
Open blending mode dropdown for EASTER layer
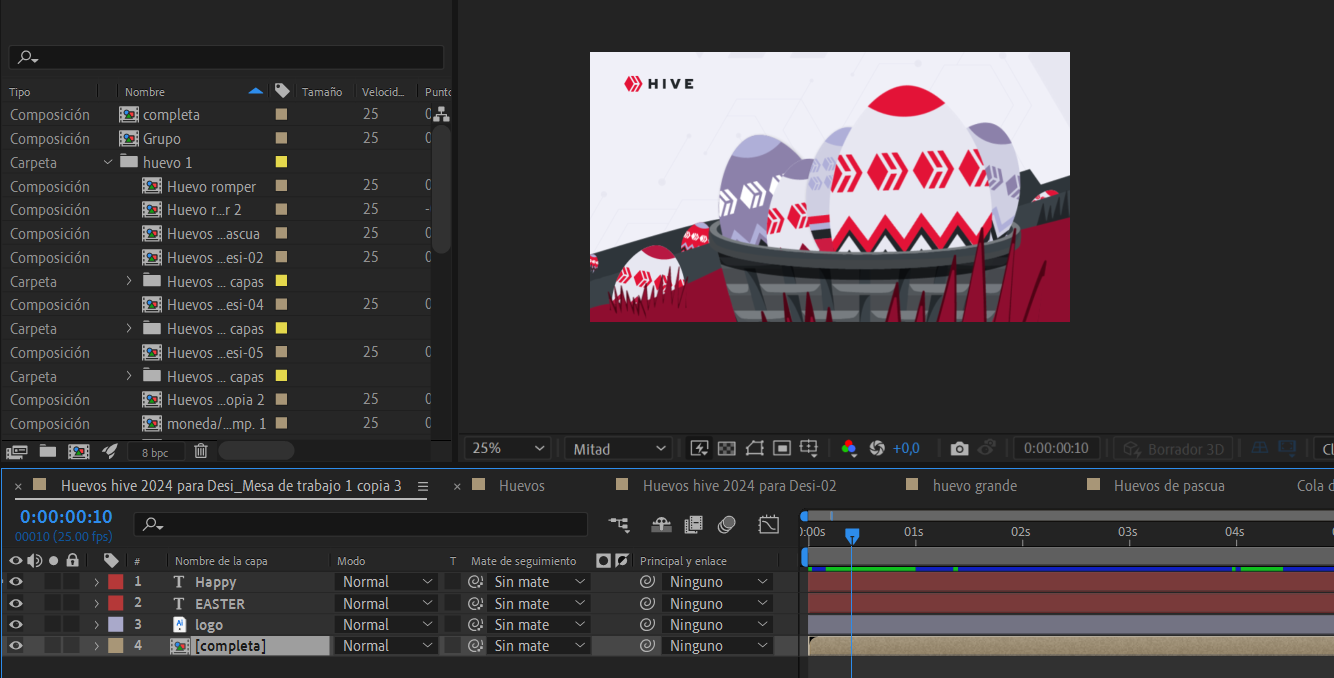click(x=387, y=604)
